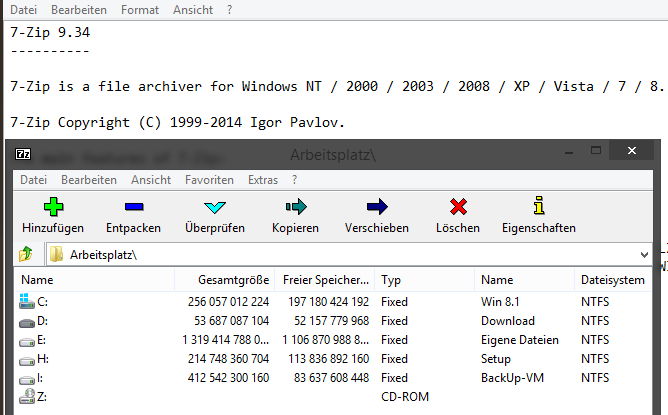Click the Copyright Igor Pavlov line
This screenshot has height=415, width=668.
click(177, 122)
